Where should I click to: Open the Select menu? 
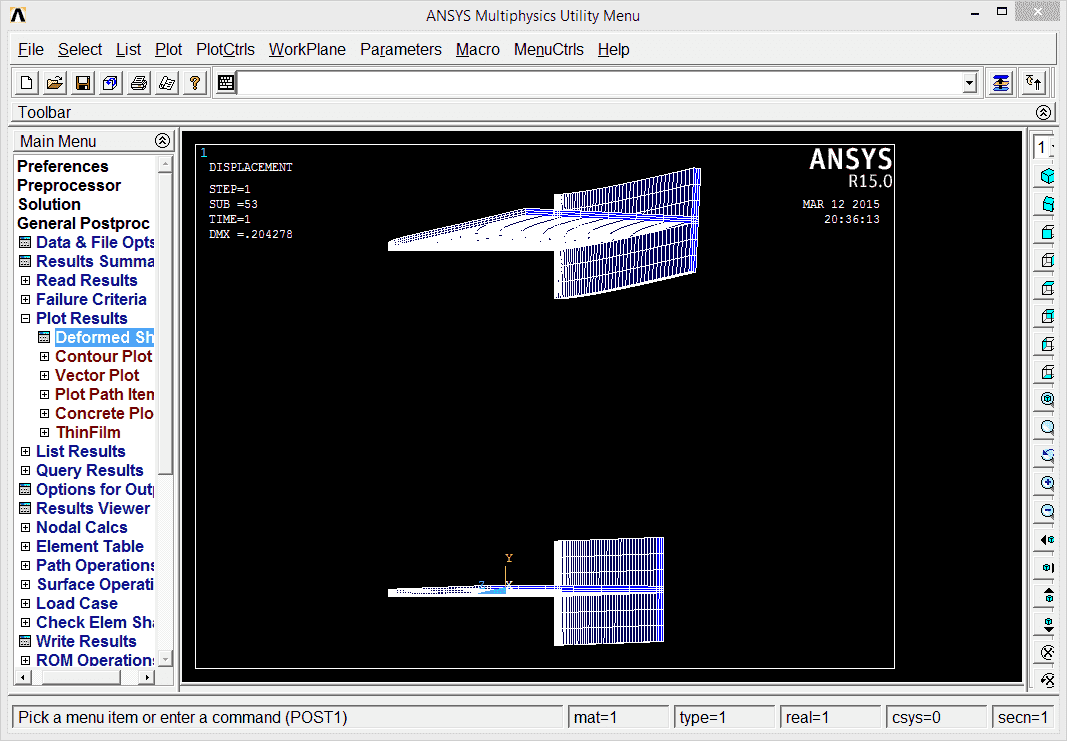pyautogui.click(x=80, y=50)
